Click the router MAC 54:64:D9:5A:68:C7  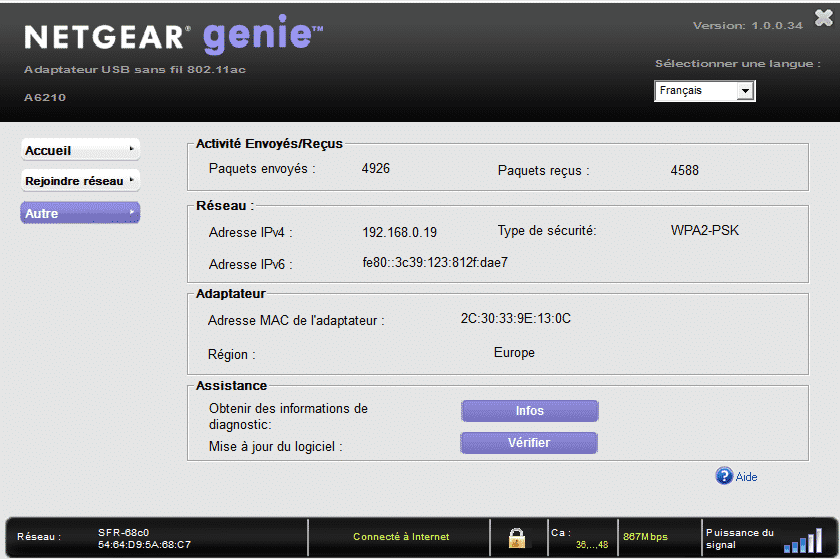[x=144, y=545]
